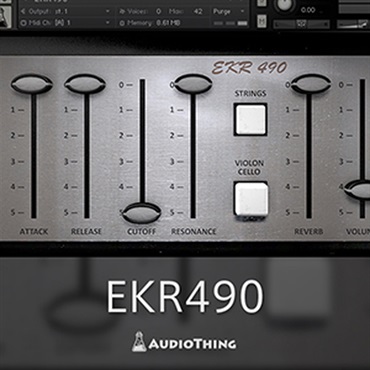Click the REVERB label

(309, 231)
